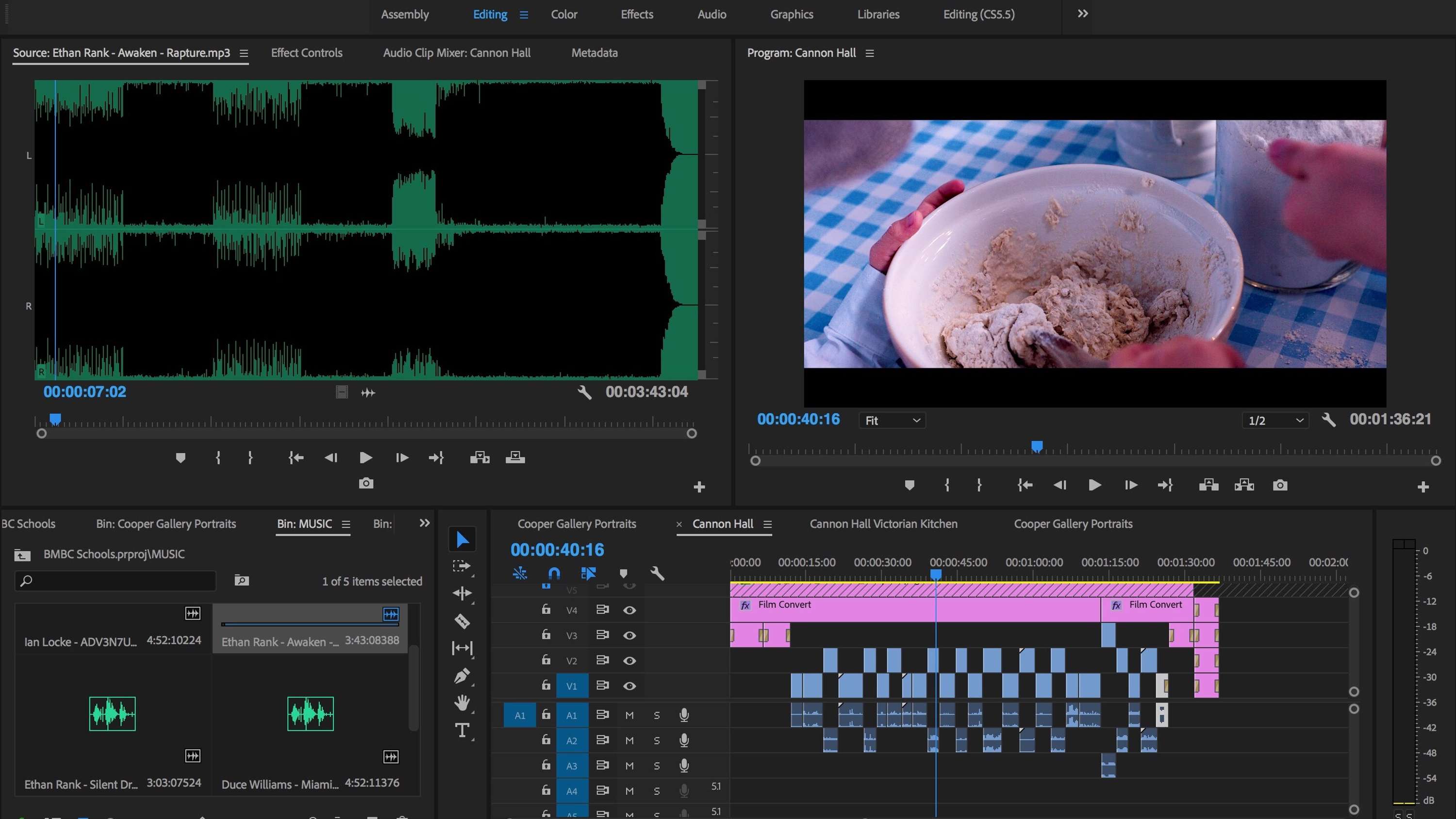Select the Razor tool
Image resolution: width=1456 pixels, height=819 pixels.
coord(462,621)
